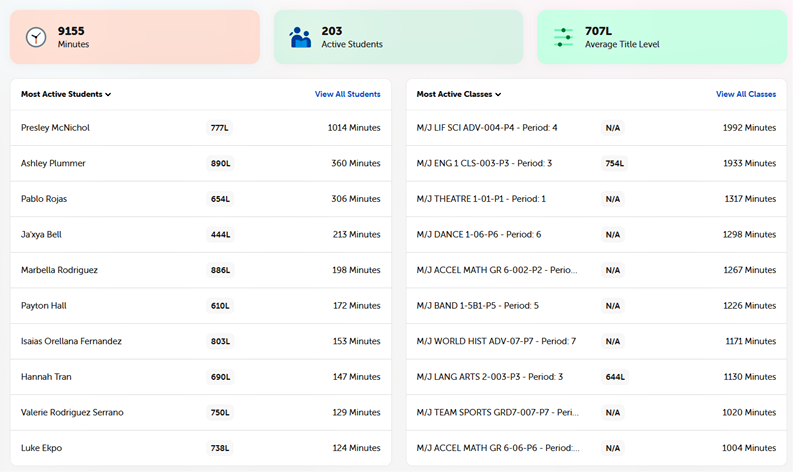The image size is (793, 472).
Task: Click the 444L badge for Ja'xya Bell
Action: click(x=220, y=235)
